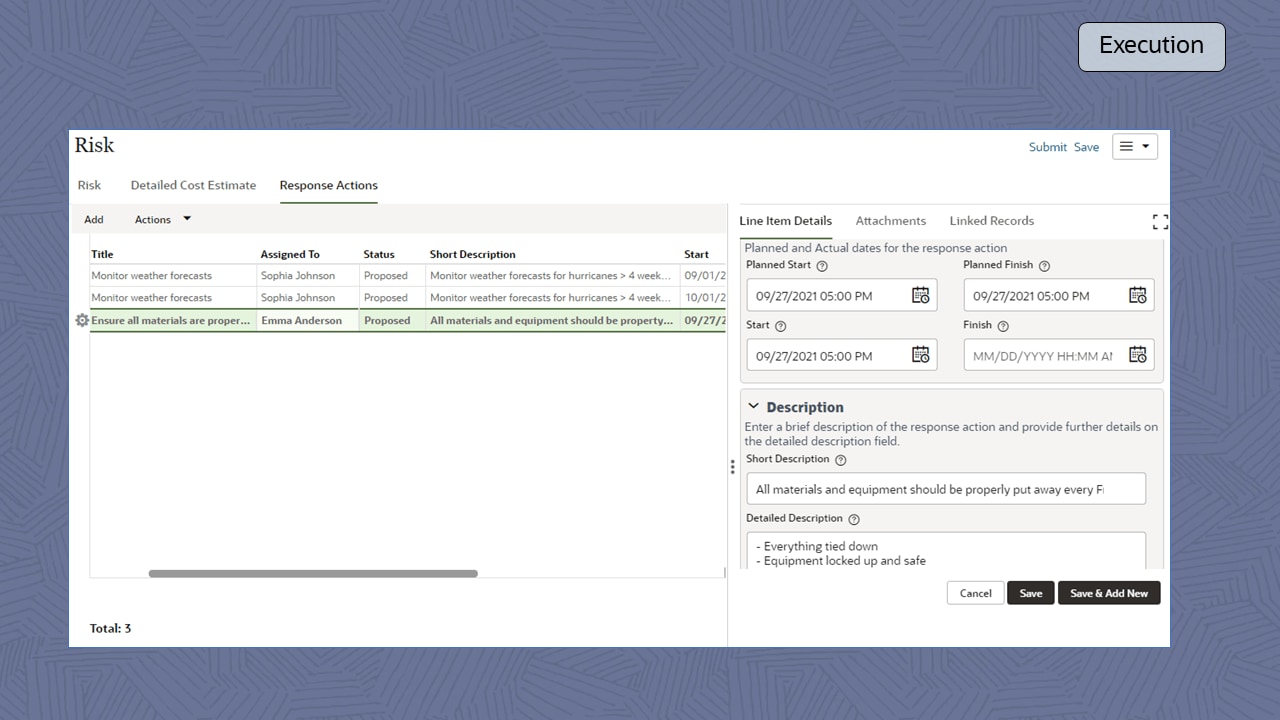The image size is (1280, 720).
Task: Open the hamburger menu dropdown at top right
Action: point(1134,147)
